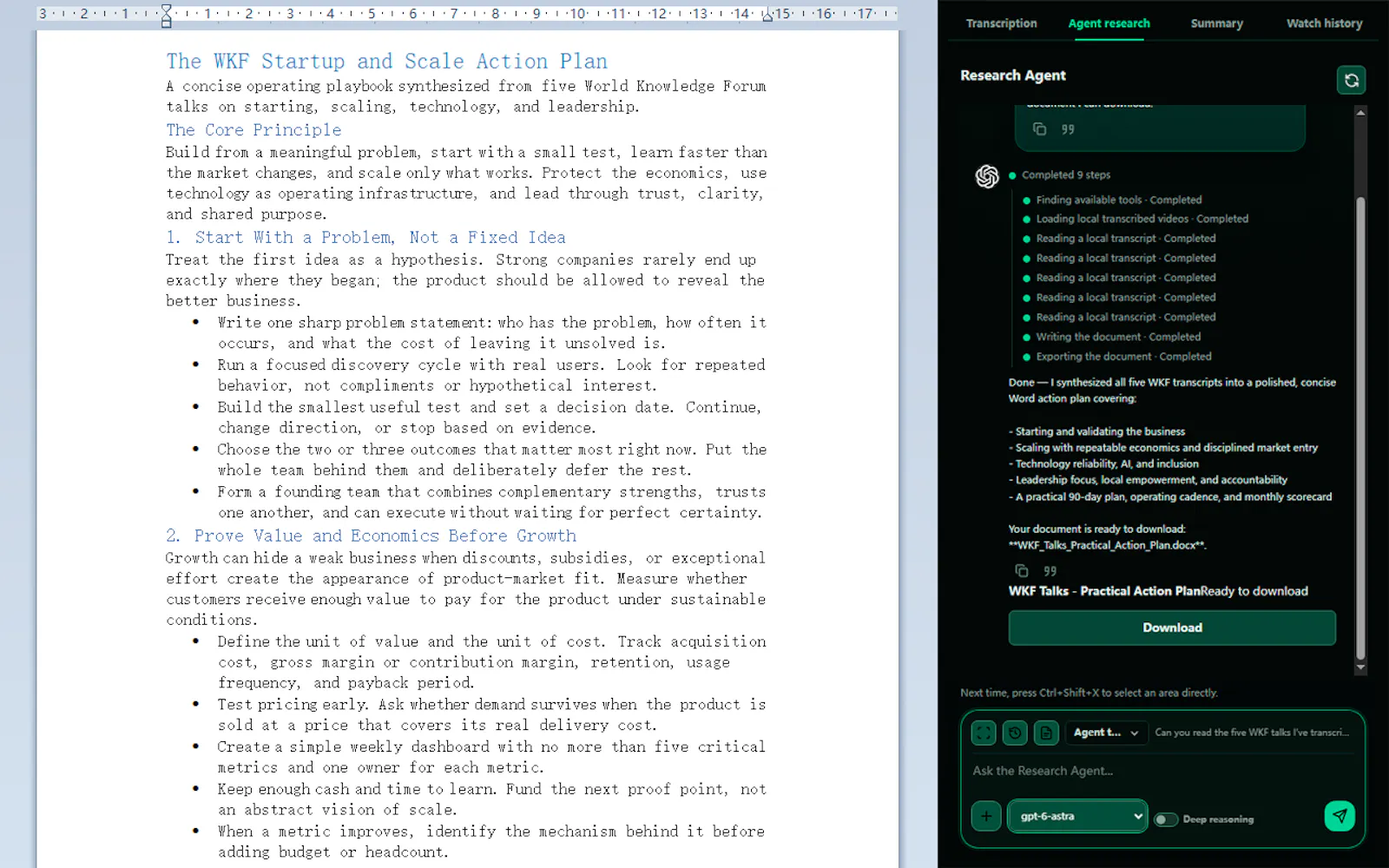Click the chat panel scrollbar thumb
The width and height of the screenshot is (1389, 868).
click(x=1360, y=428)
